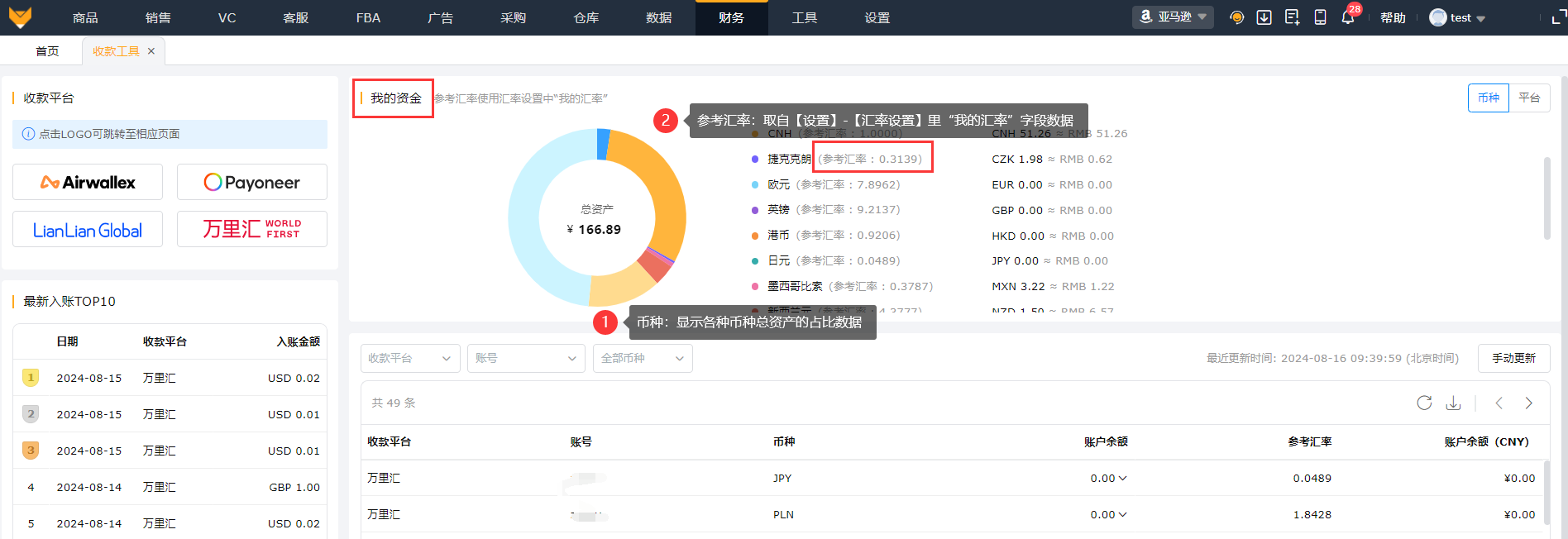Screen dimensions: 1568x539
Task: Export the table with the download icon
Action: 1453,403
